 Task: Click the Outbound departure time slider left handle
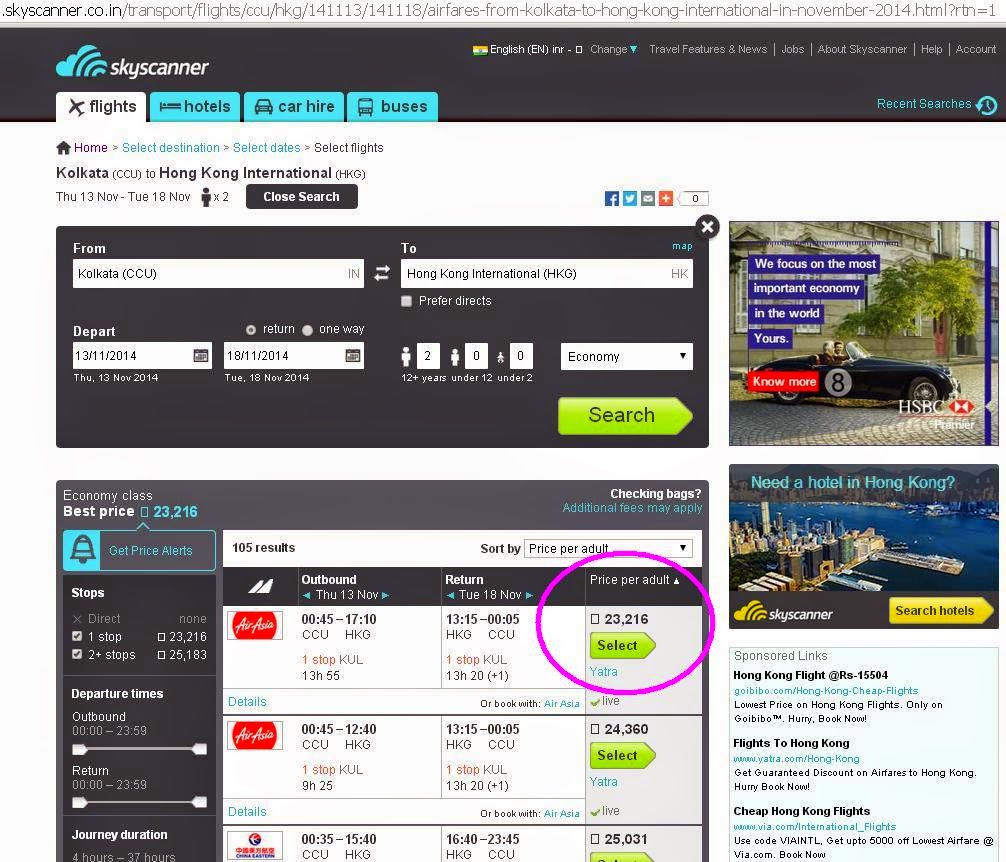coord(79,749)
